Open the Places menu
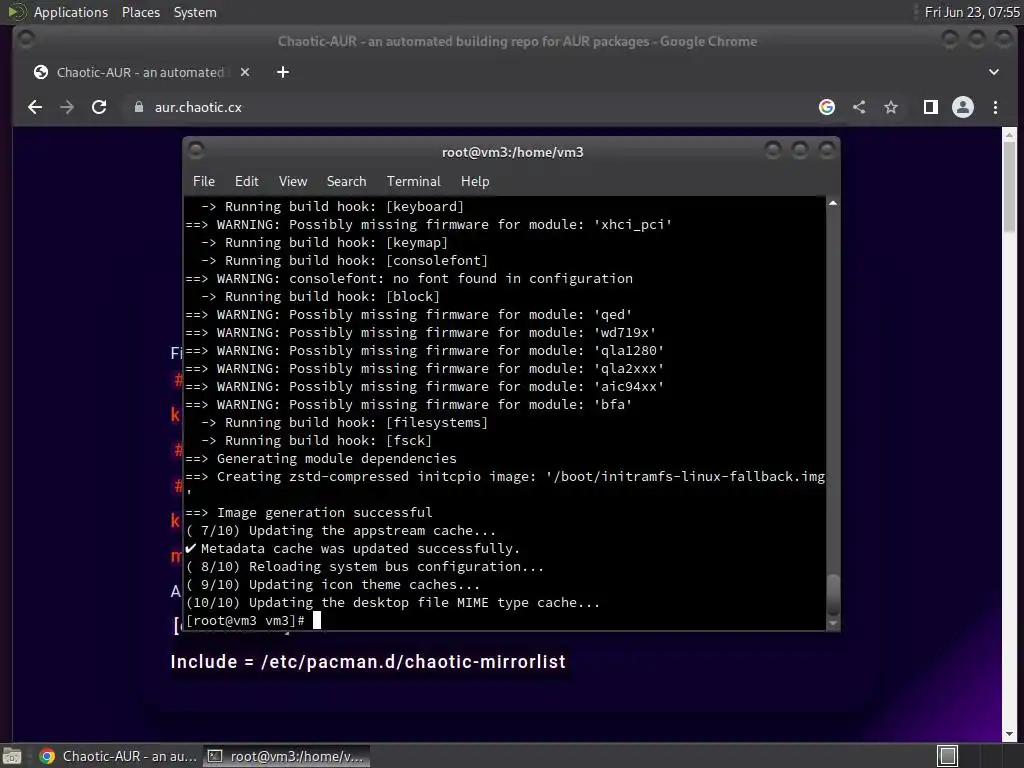The image size is (1024, 768). (x=140, y=12)
